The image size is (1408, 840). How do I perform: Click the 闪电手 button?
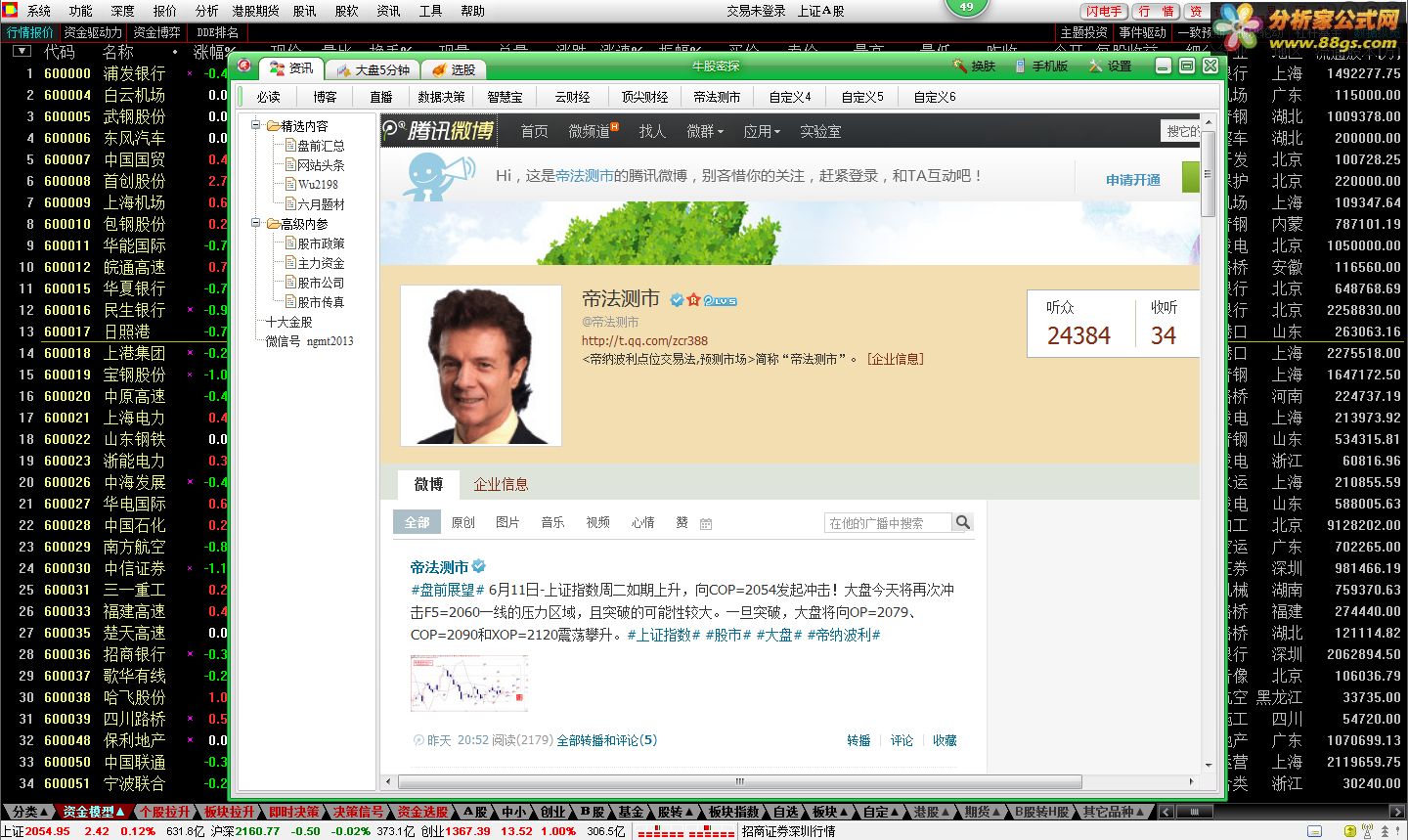(x=1103, y=11)
